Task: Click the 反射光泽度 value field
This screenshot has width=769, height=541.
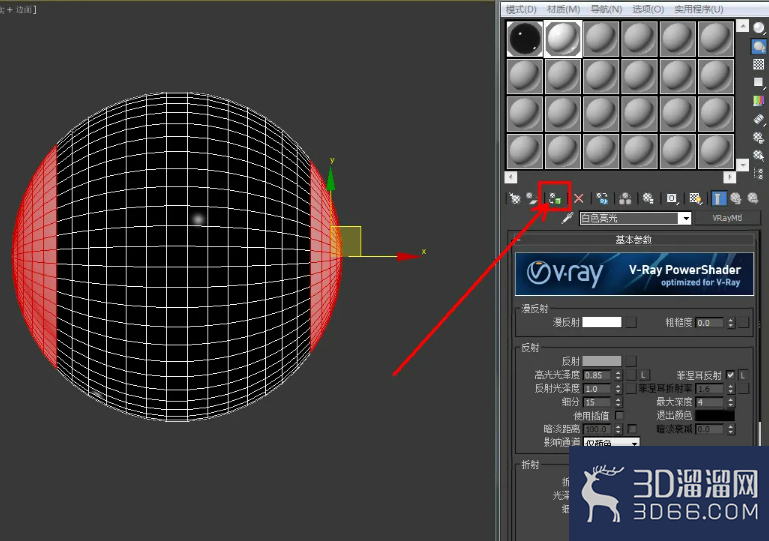Action: [x=598, y=389]
